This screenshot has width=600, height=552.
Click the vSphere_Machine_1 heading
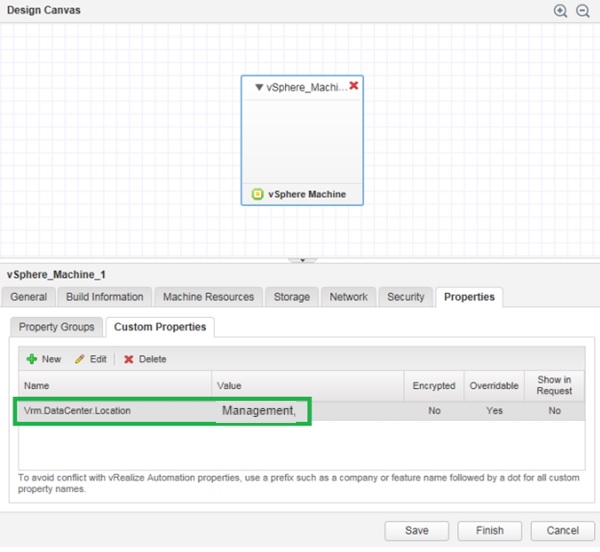pos(56,275)
